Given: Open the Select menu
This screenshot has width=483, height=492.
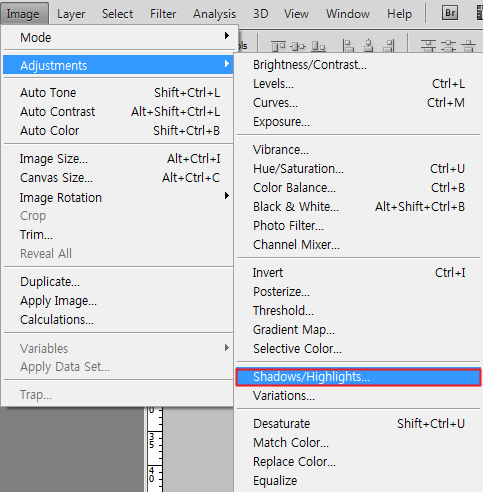Looking at the screenshot, I should click(x=117, y=14).
